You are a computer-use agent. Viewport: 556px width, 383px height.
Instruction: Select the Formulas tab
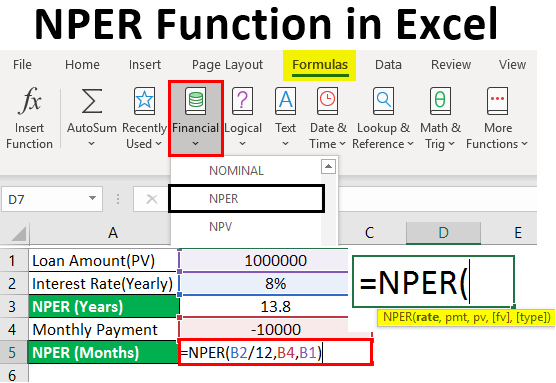pos(320,65)
